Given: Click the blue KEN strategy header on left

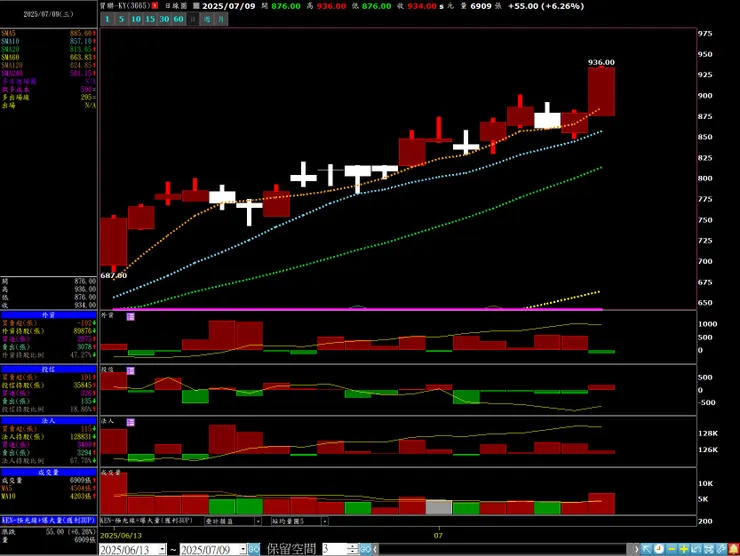Looking at the screenshot, I should (x=49, y=520).
